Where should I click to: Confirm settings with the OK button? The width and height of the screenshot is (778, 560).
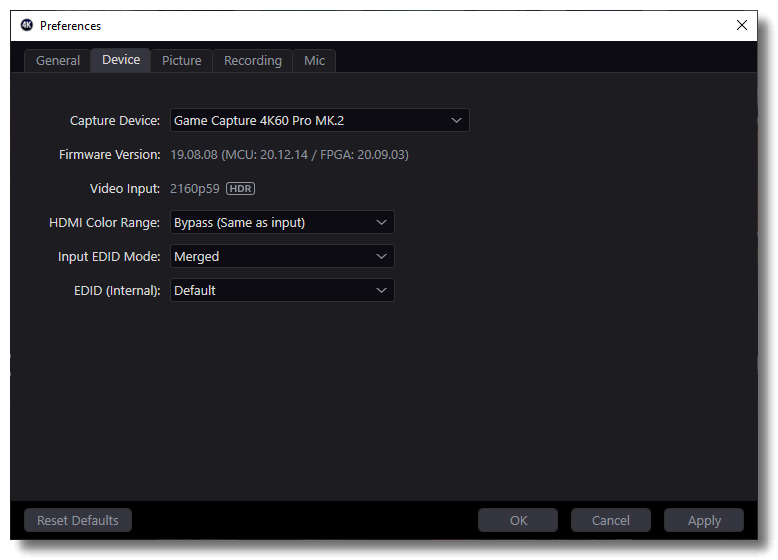click(518, 520)
